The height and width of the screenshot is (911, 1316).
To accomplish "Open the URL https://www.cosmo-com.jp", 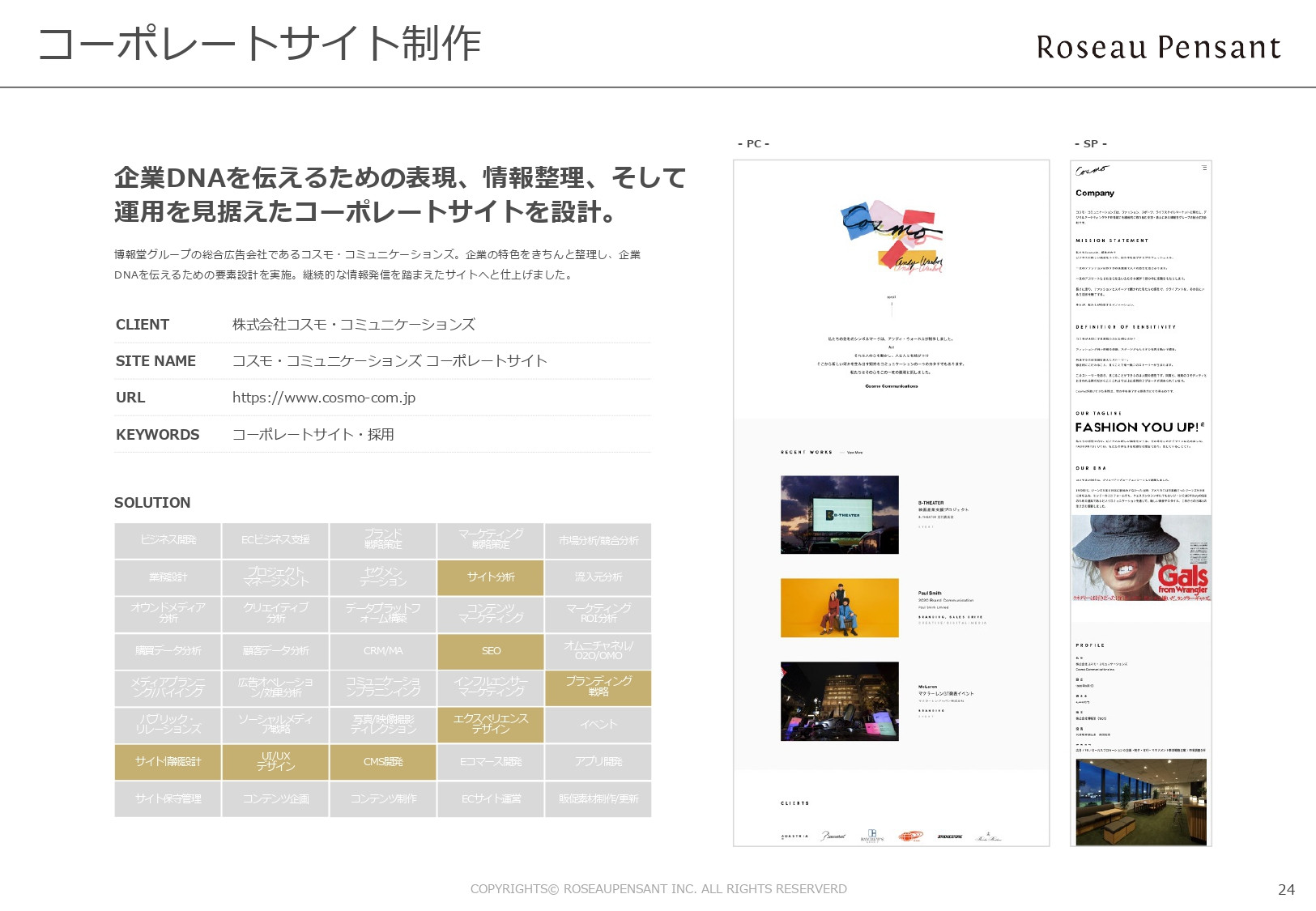I will tap(323, 397).
